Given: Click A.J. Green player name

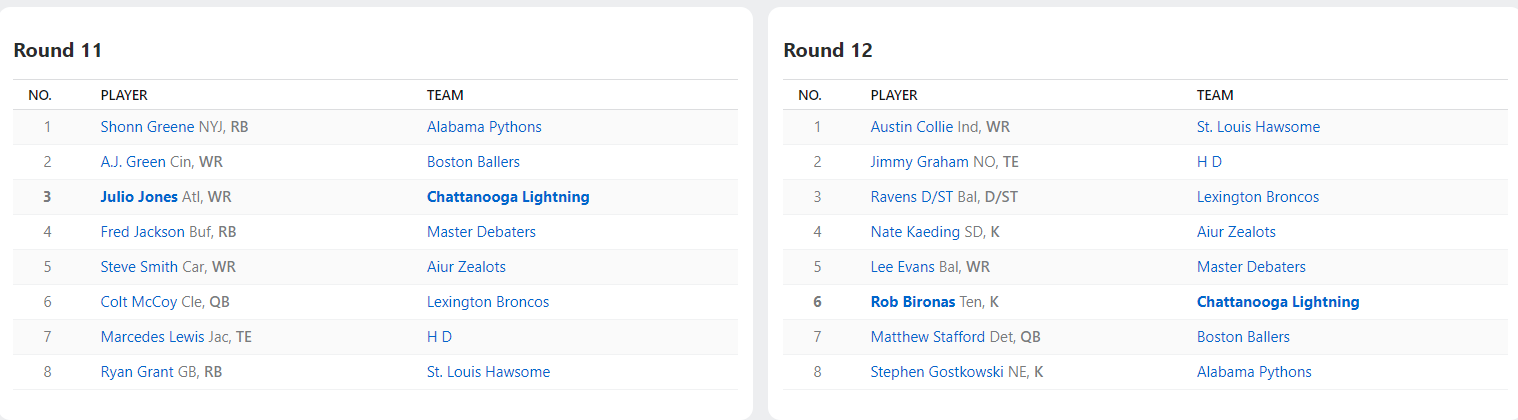Looking at the screenshot, I should click(x=133, y=162).
